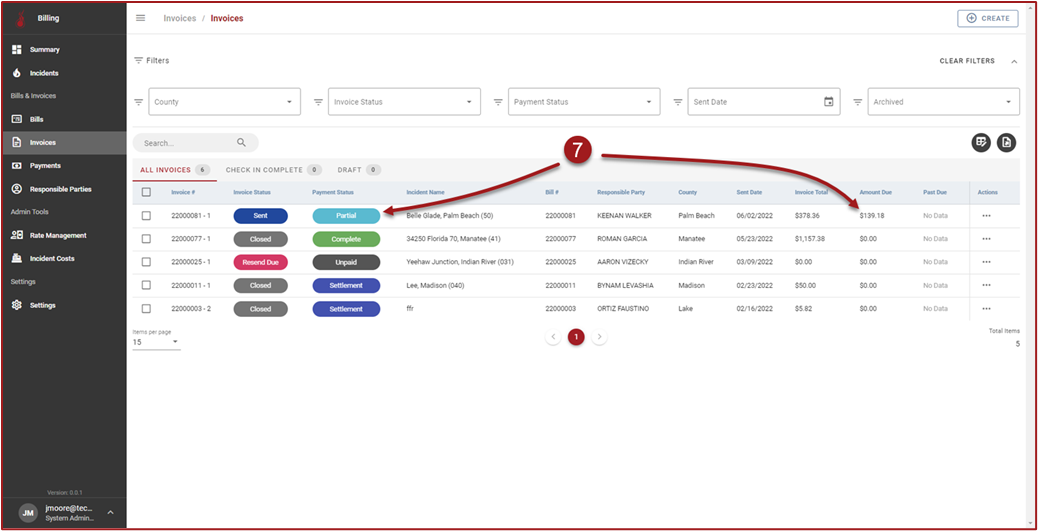Click the Create button
This screenshot has height=531, width=1038.
click(987, 18)
